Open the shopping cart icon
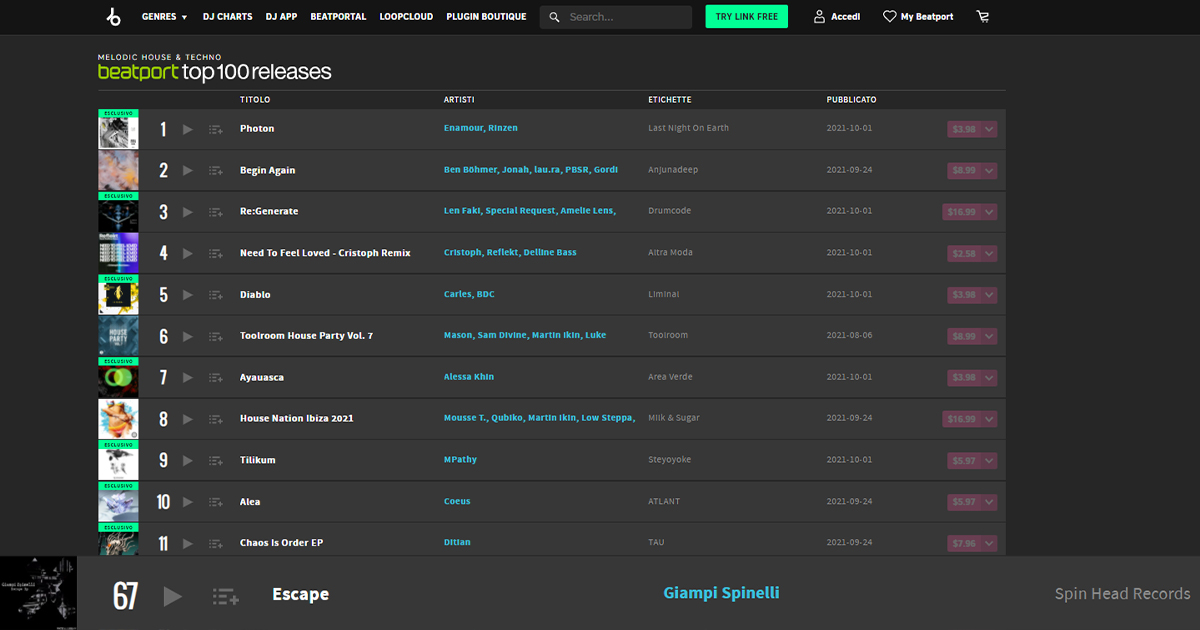Viewport: 1200px width, 630px height. [983, 17]
